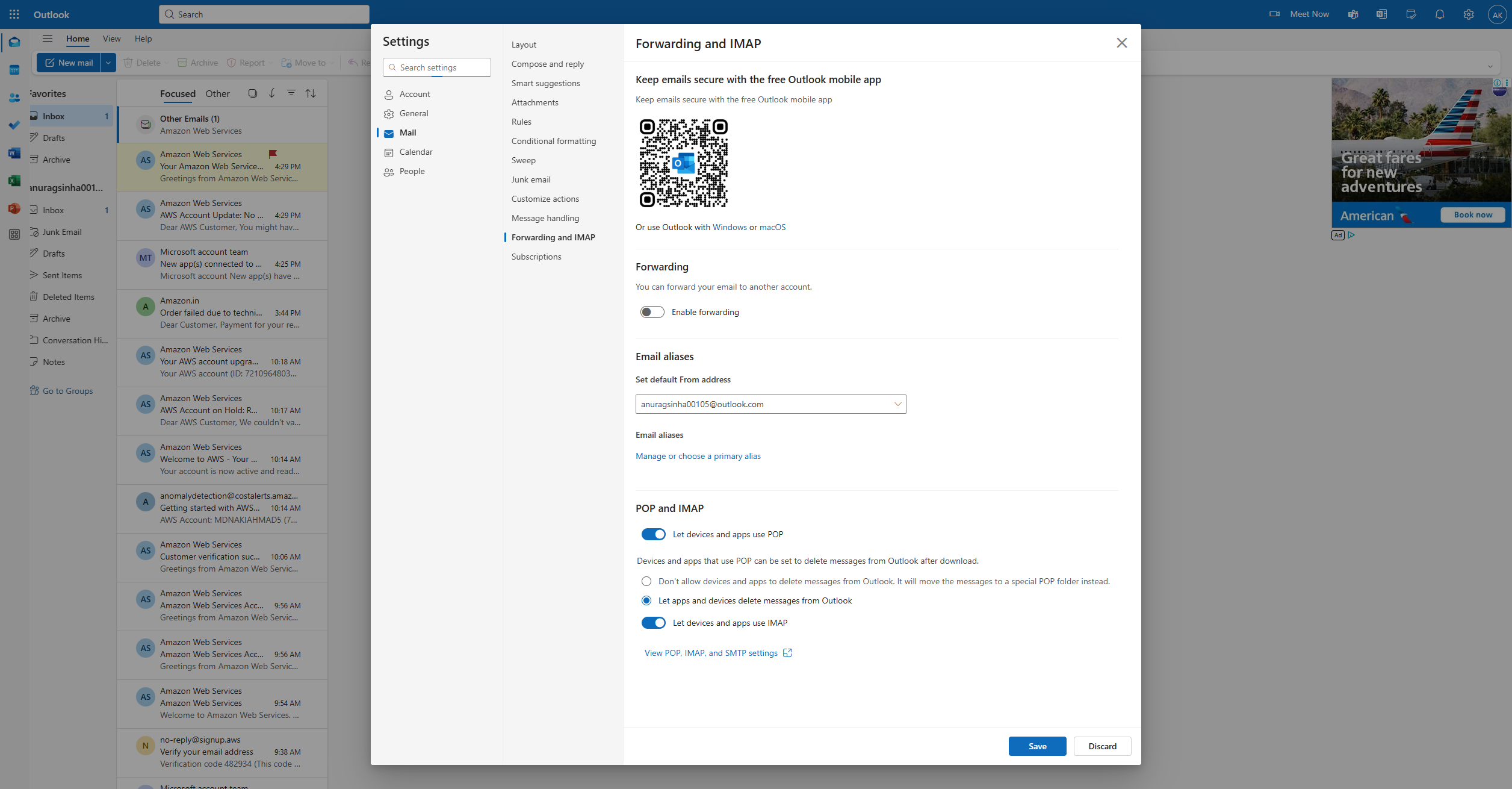The width and height of the screenshot is (1512, 789).
Task: Open the Excel app icon in sidebar
Action: point(14,181)
